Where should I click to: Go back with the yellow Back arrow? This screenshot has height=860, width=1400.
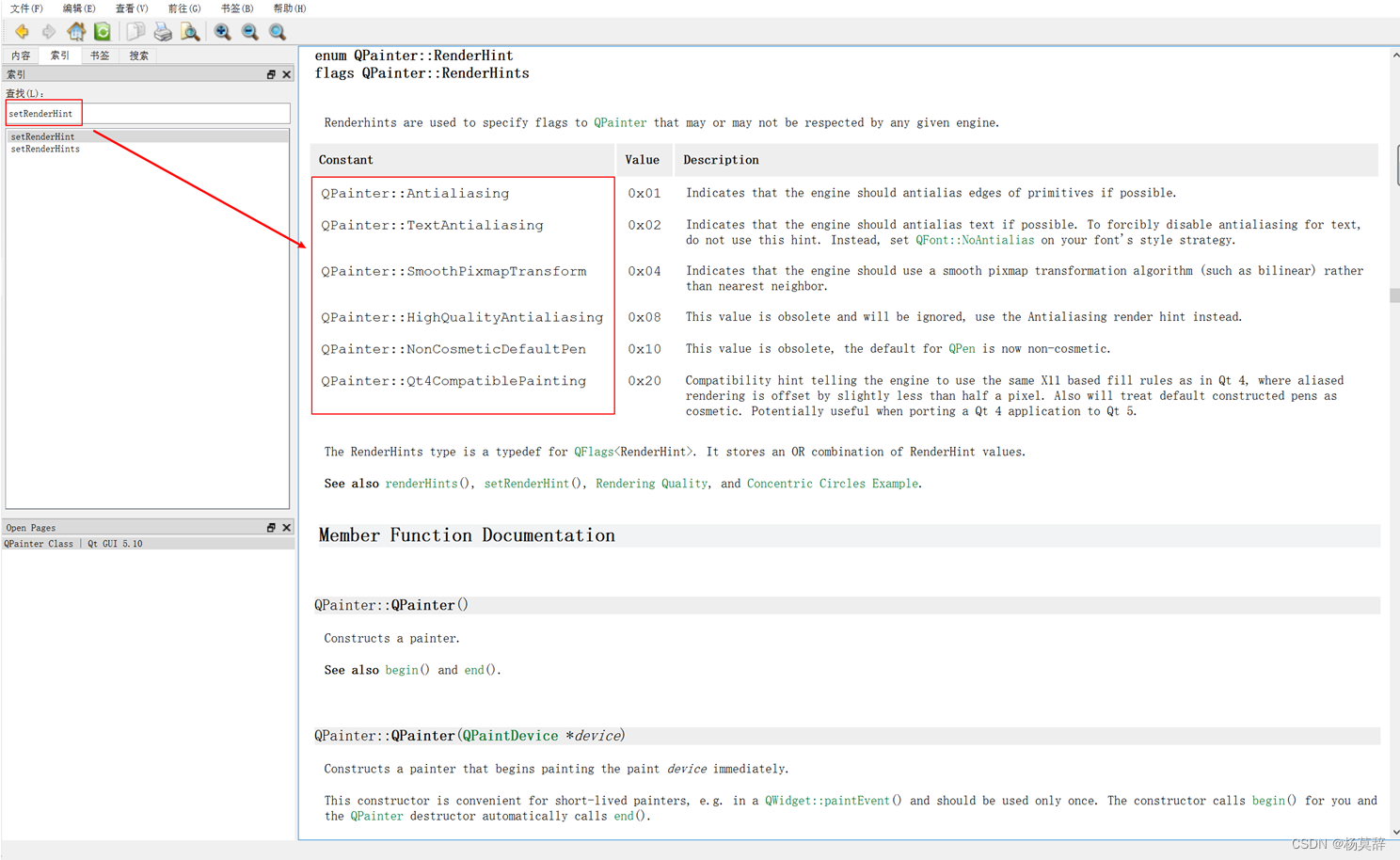point(22,32)
